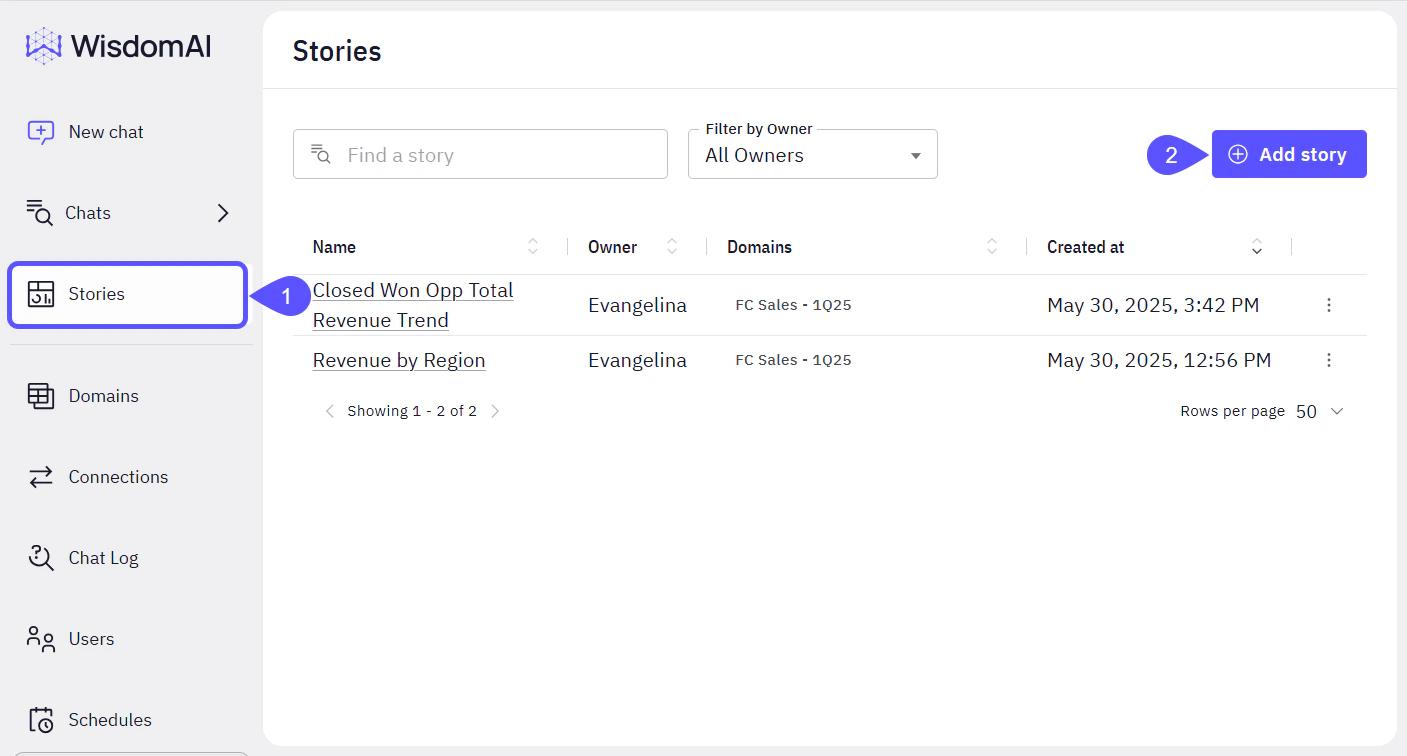Open the All Owners filter dropdown

[812, 155]
